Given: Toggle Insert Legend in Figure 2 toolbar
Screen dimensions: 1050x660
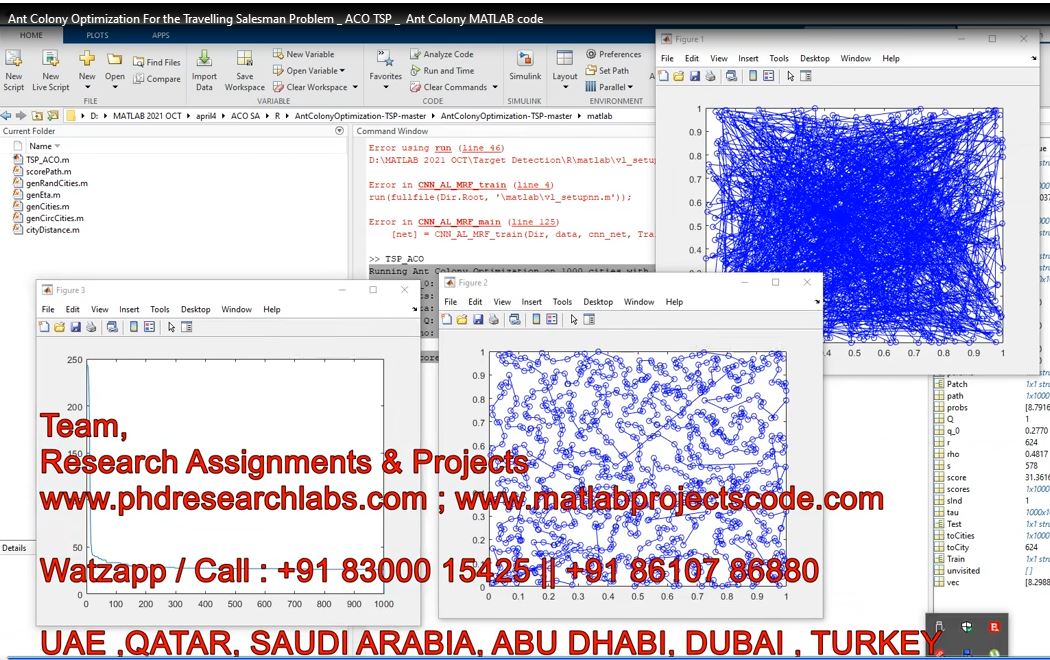Looking at the screenshot, I should pyautogui.click(x=552, y=320).
